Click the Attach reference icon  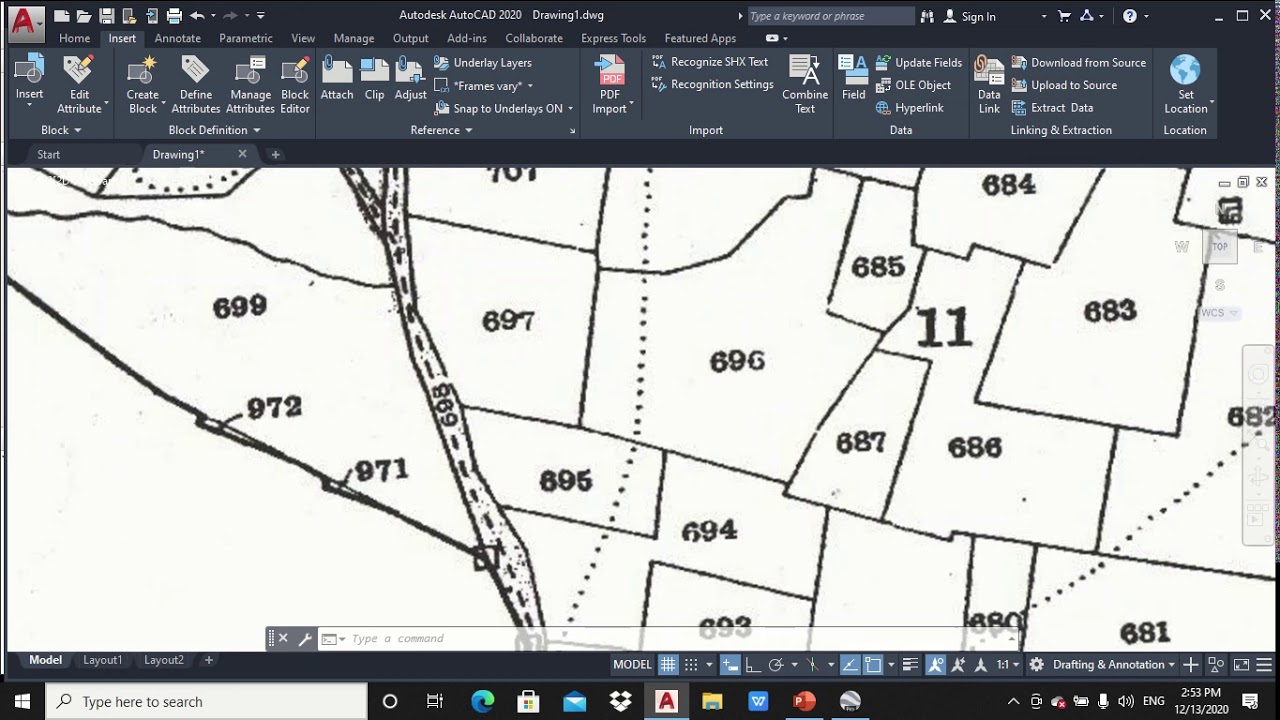coord(337,79)
